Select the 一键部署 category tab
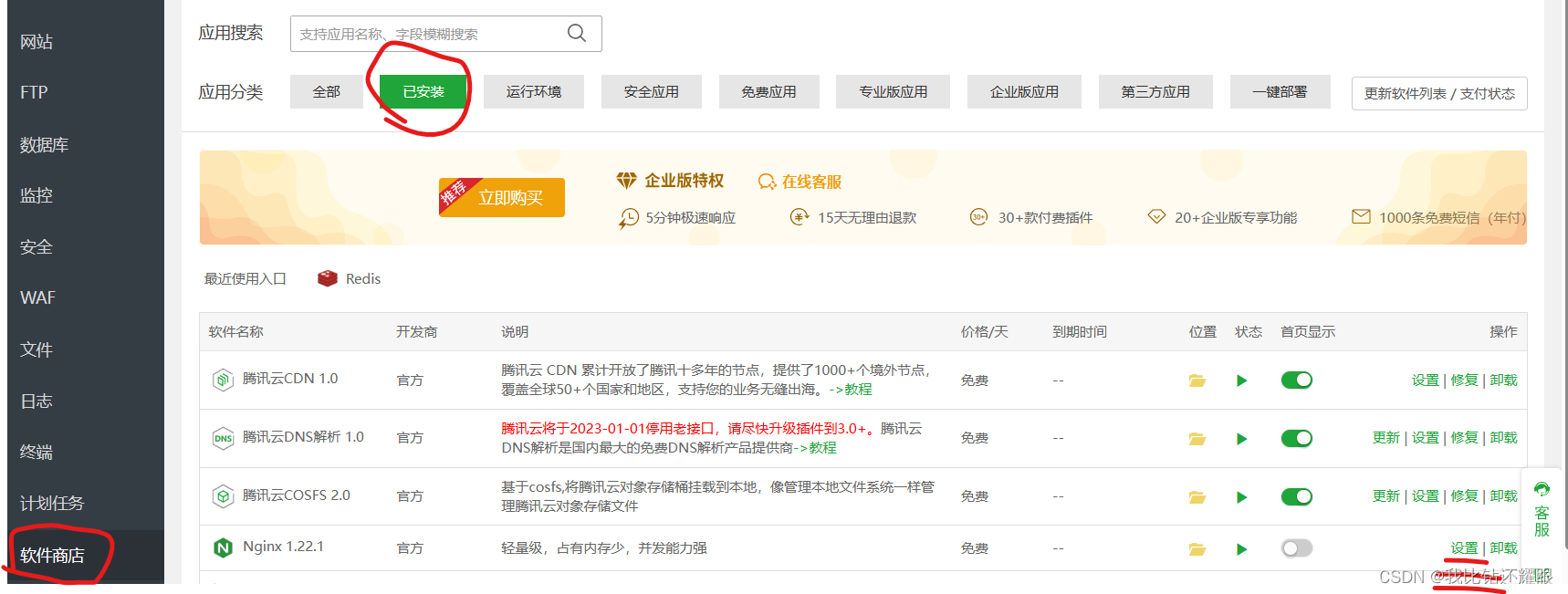Screen dimensions: 1568x594 pyautogui.click(x=1280, y=91)
